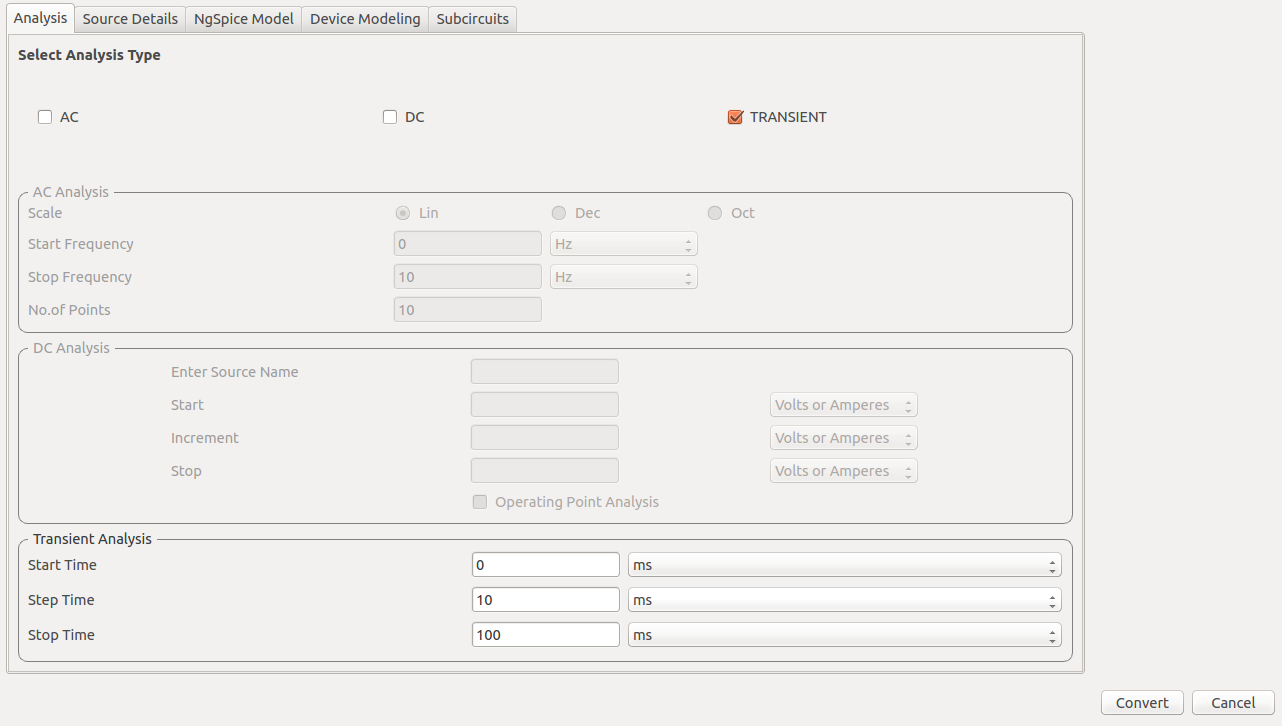Go to the NgSpice Model tab

coord(244,19)
